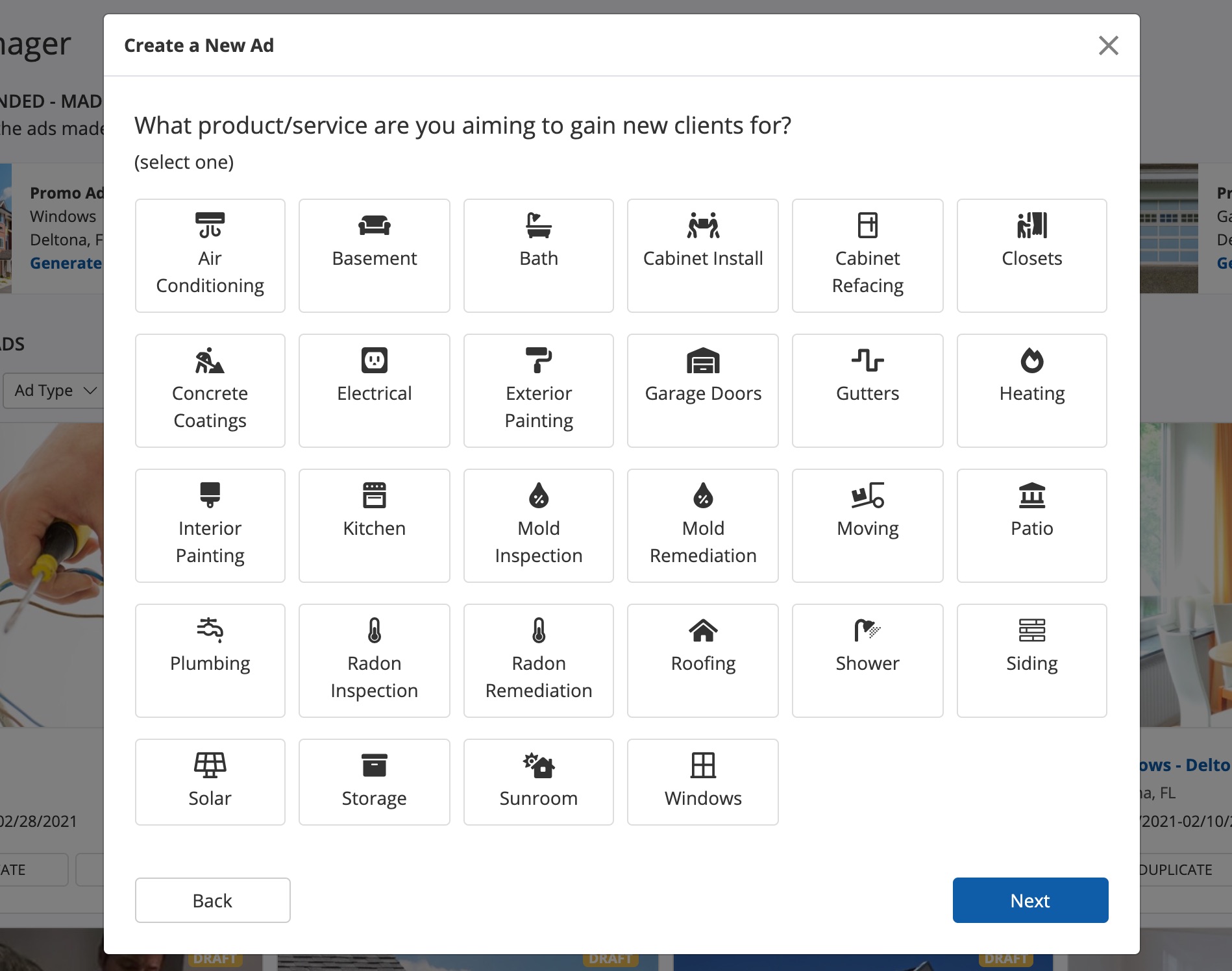
Task: Open the Ad Type dropdown
Action: 55,390
